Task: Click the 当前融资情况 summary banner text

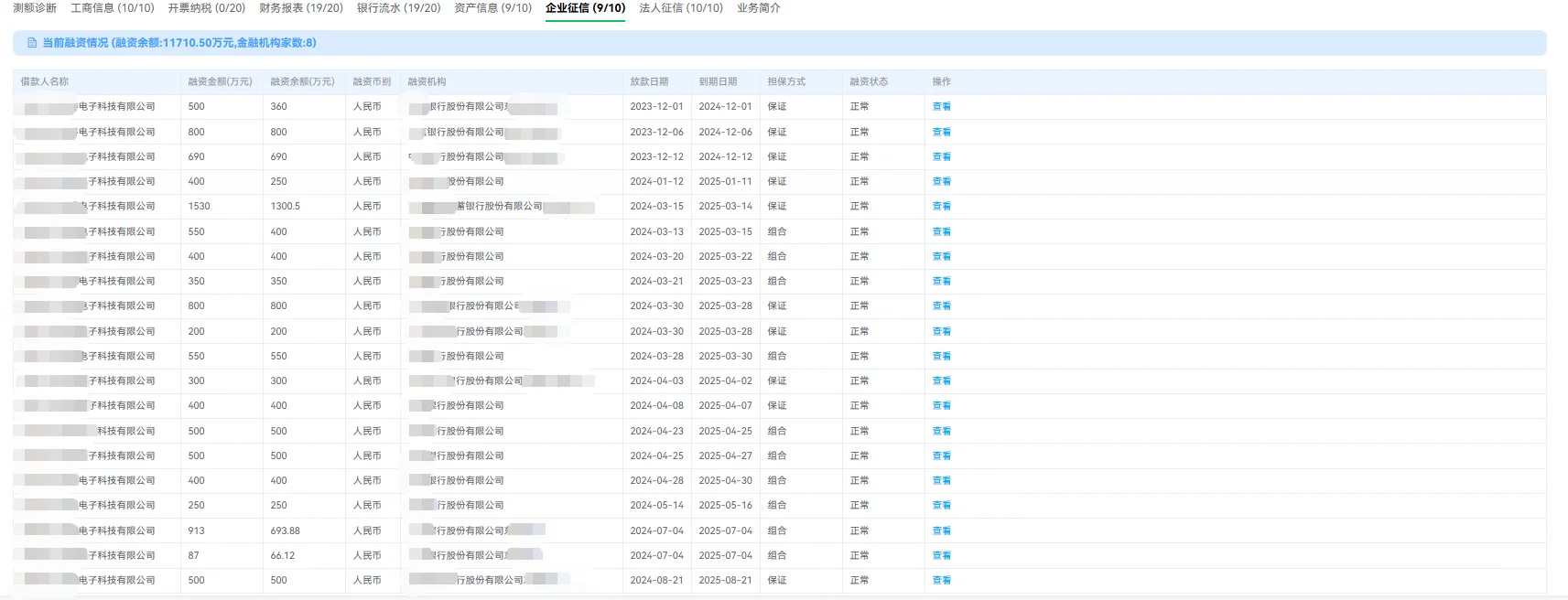Action: click(x=179, y=43)
